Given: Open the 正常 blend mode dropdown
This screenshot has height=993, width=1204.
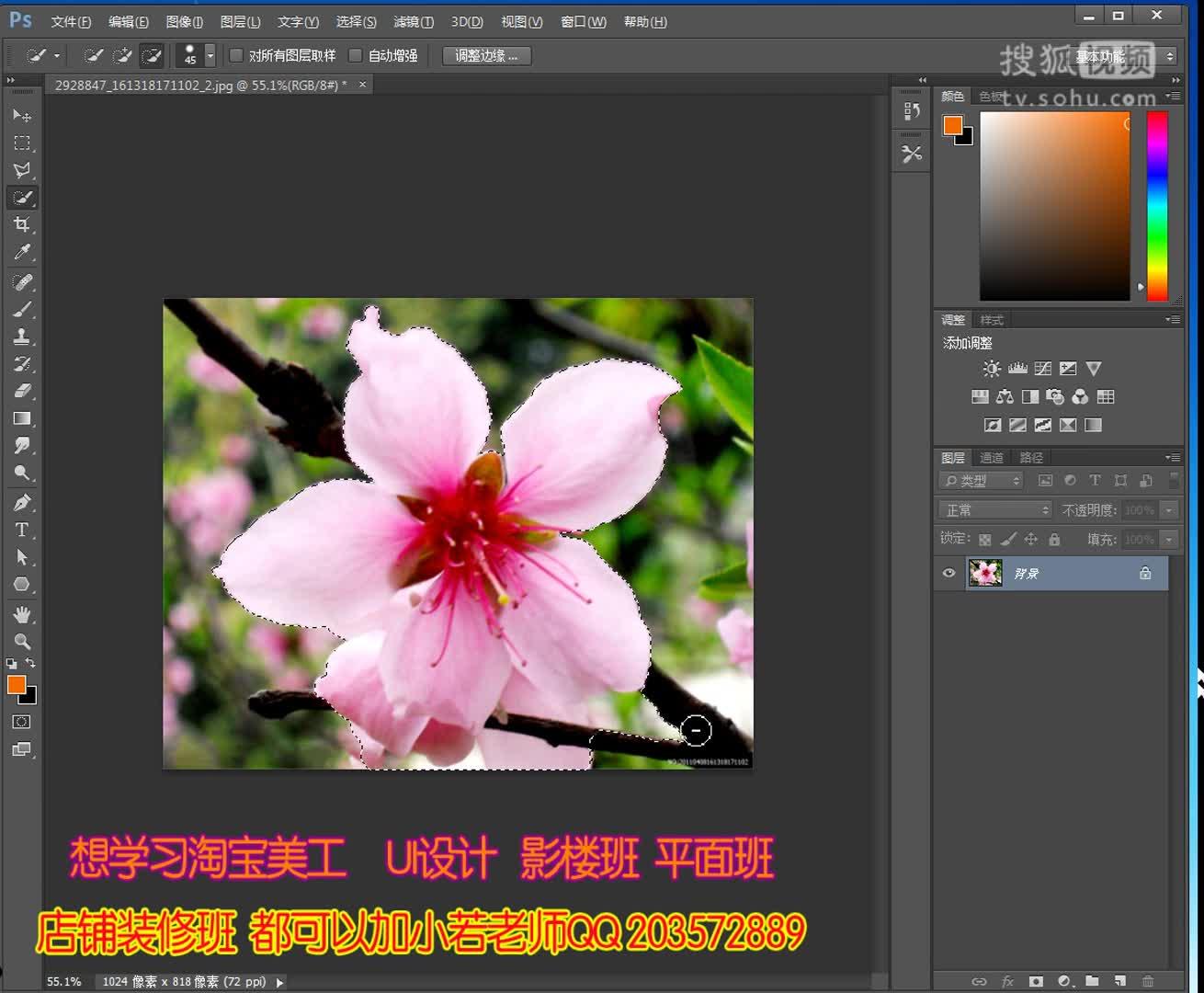Looking at the screenshot, I should 994,508.
